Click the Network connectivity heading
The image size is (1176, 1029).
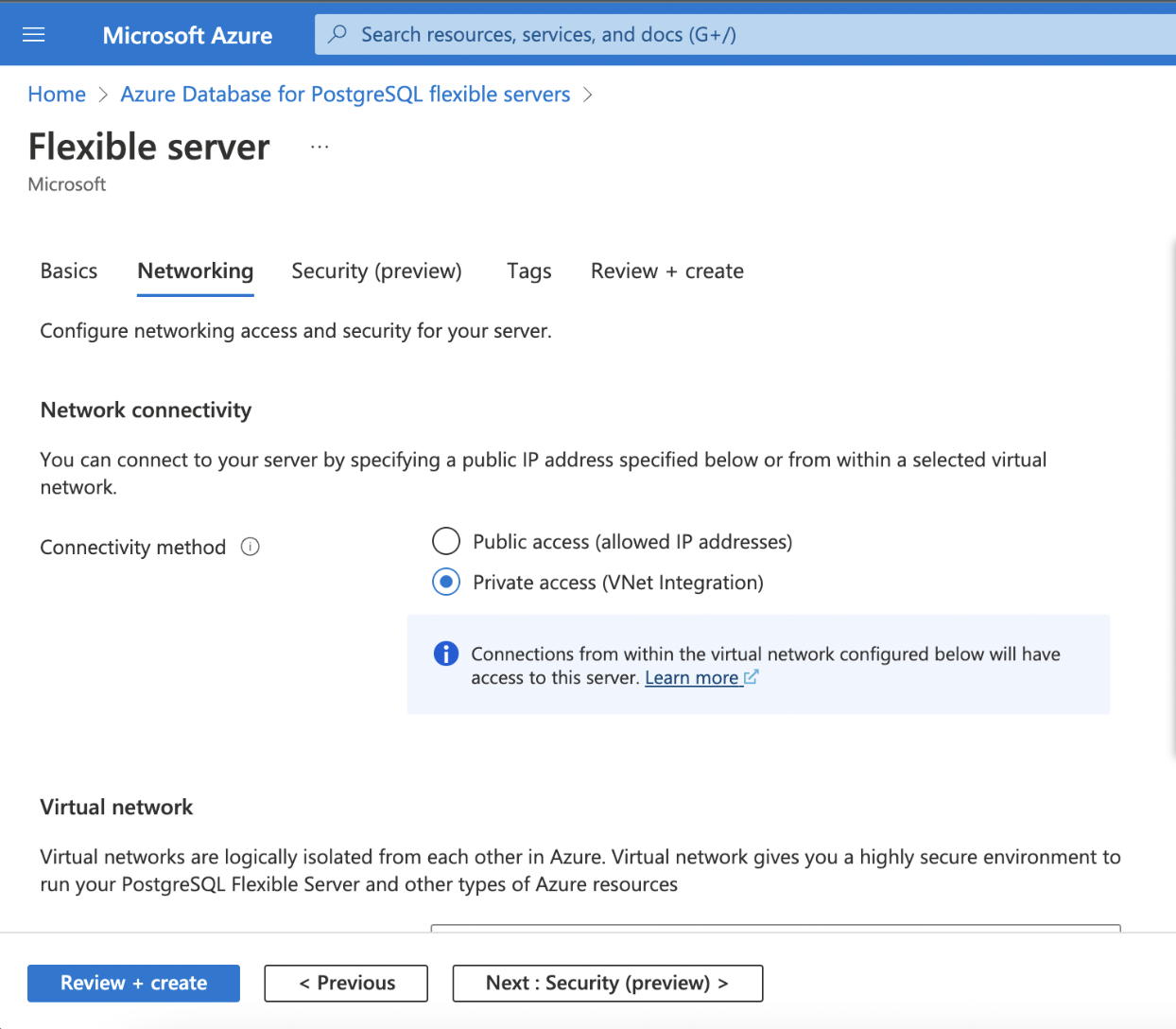pyautogui.click(x=147, y=410)
